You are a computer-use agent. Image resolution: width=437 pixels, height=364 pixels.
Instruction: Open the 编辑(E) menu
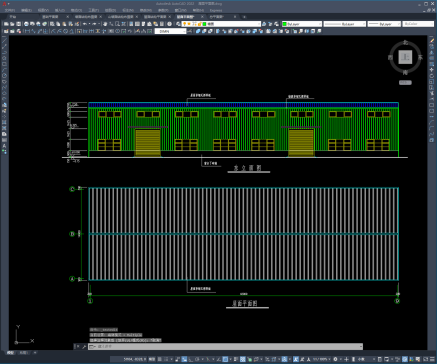tap(26, 10)
